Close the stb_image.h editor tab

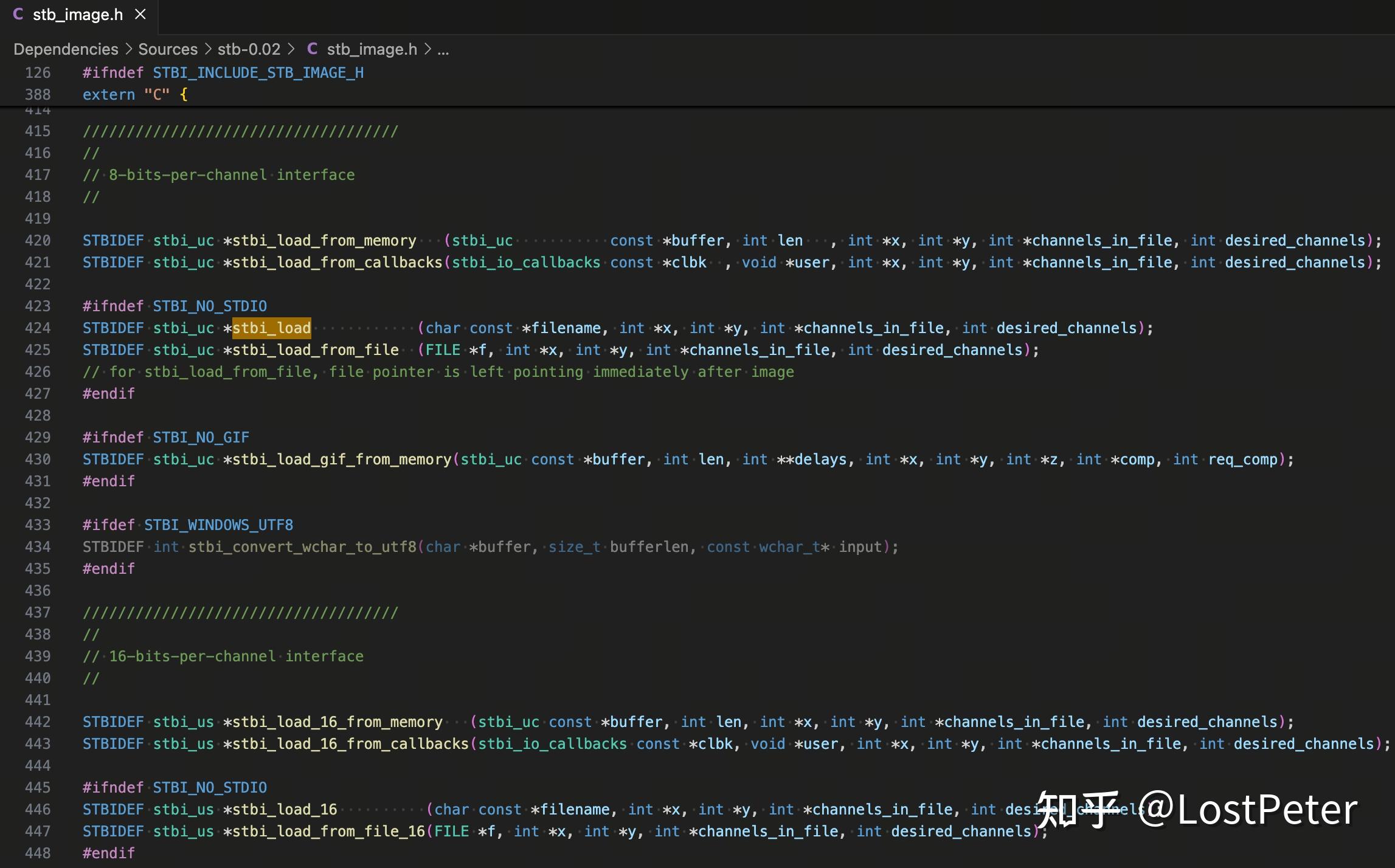tap(140, 14)
